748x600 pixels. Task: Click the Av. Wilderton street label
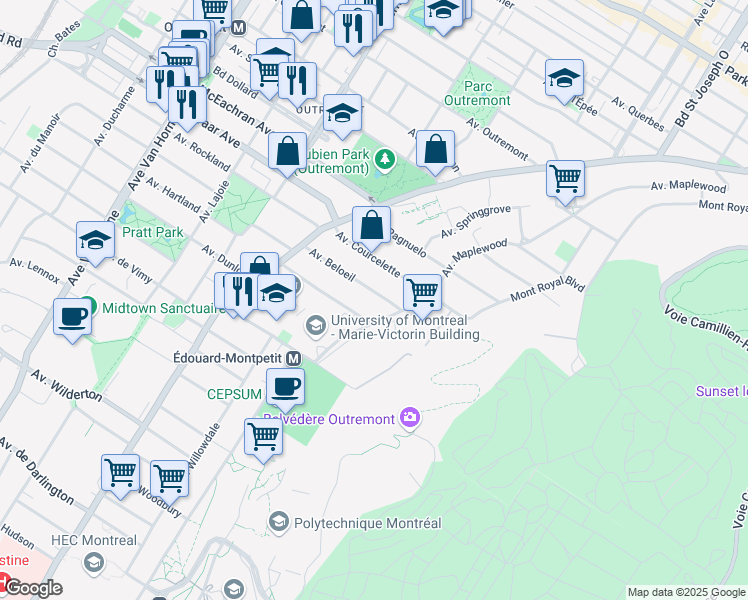coord(66,385)
